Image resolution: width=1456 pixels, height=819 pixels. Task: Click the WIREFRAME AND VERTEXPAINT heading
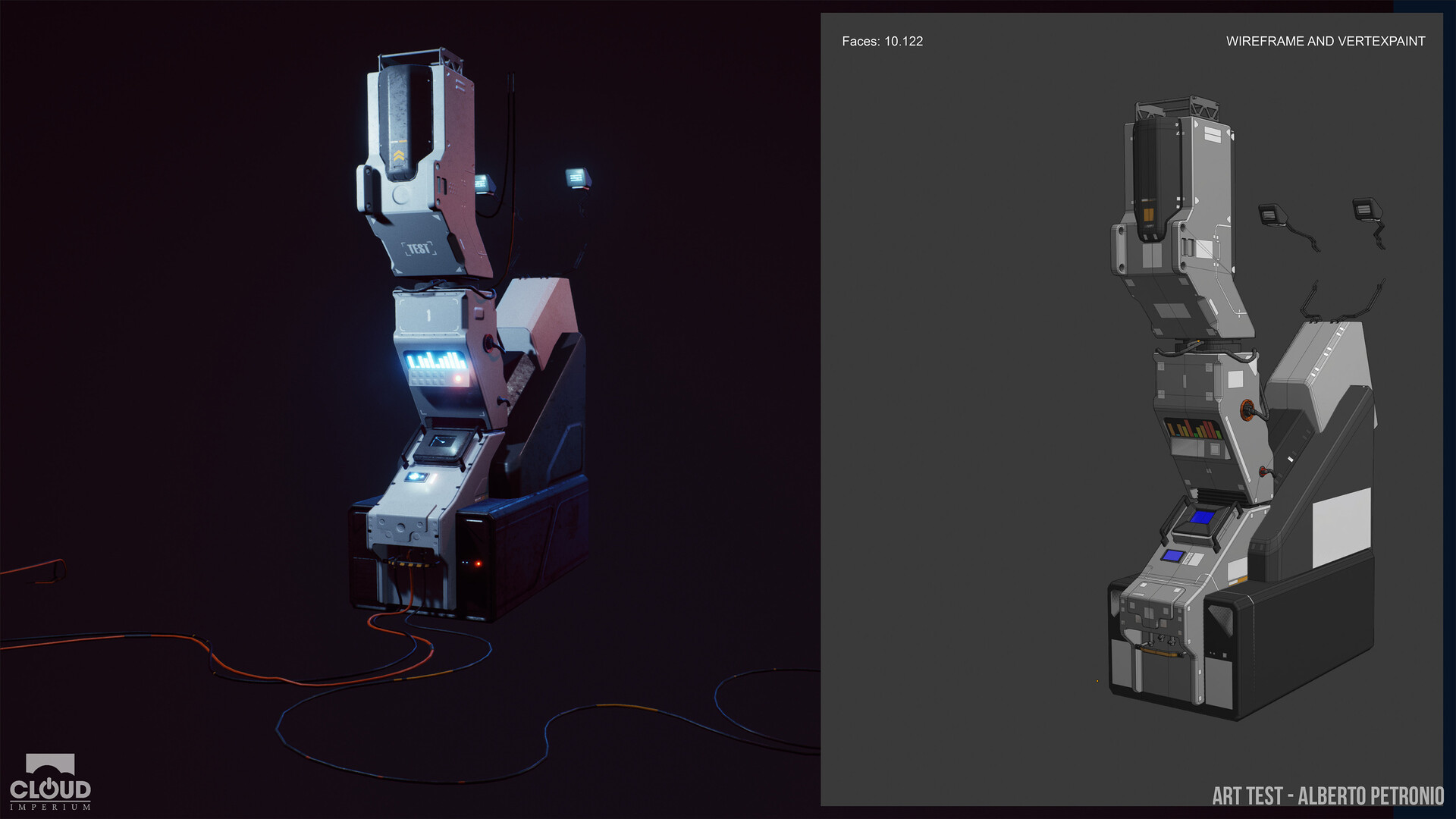pyautogui.click(x=1325, y=42)
